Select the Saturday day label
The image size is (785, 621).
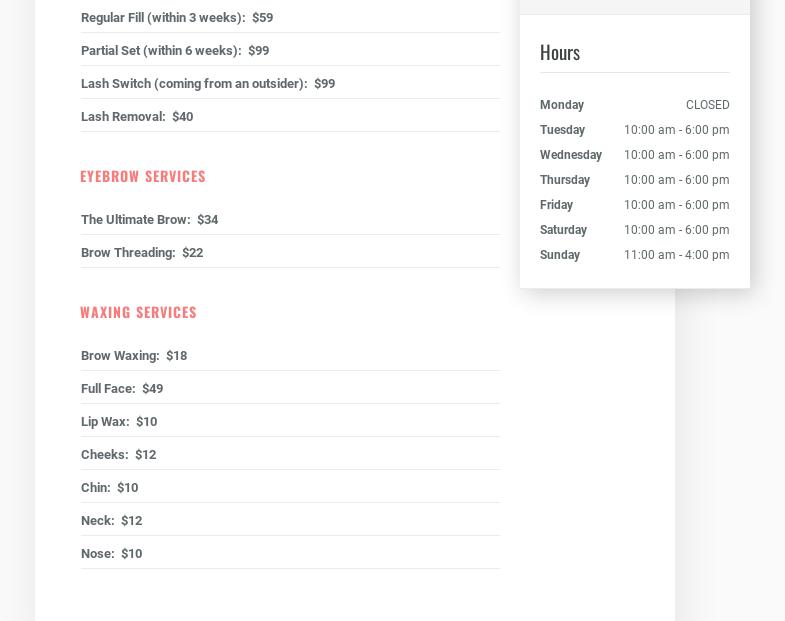(563, 230)
